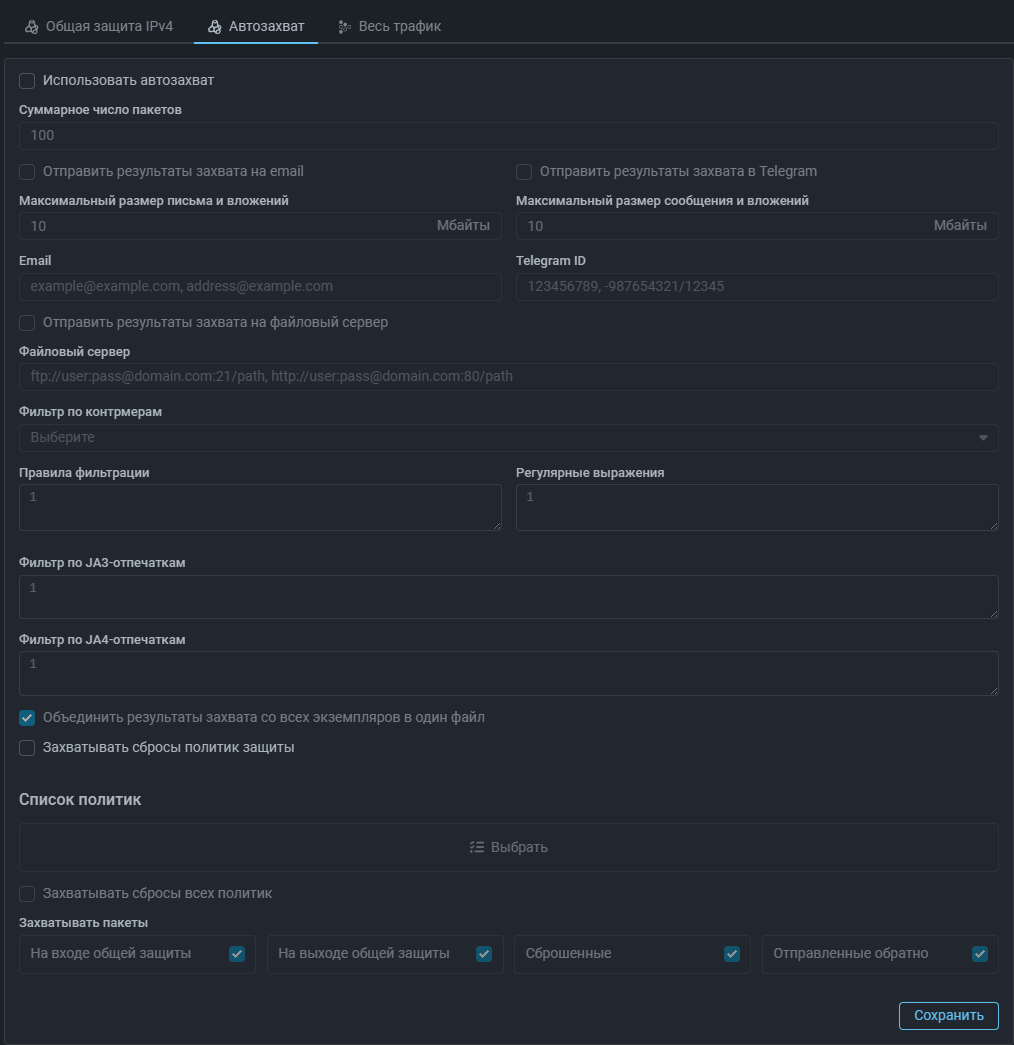Image resolution: width=1014 pixels, height=1045 pixels.
Task: Click the dropdown arrow of the countermeasures filter
Action: click(983, 438)
